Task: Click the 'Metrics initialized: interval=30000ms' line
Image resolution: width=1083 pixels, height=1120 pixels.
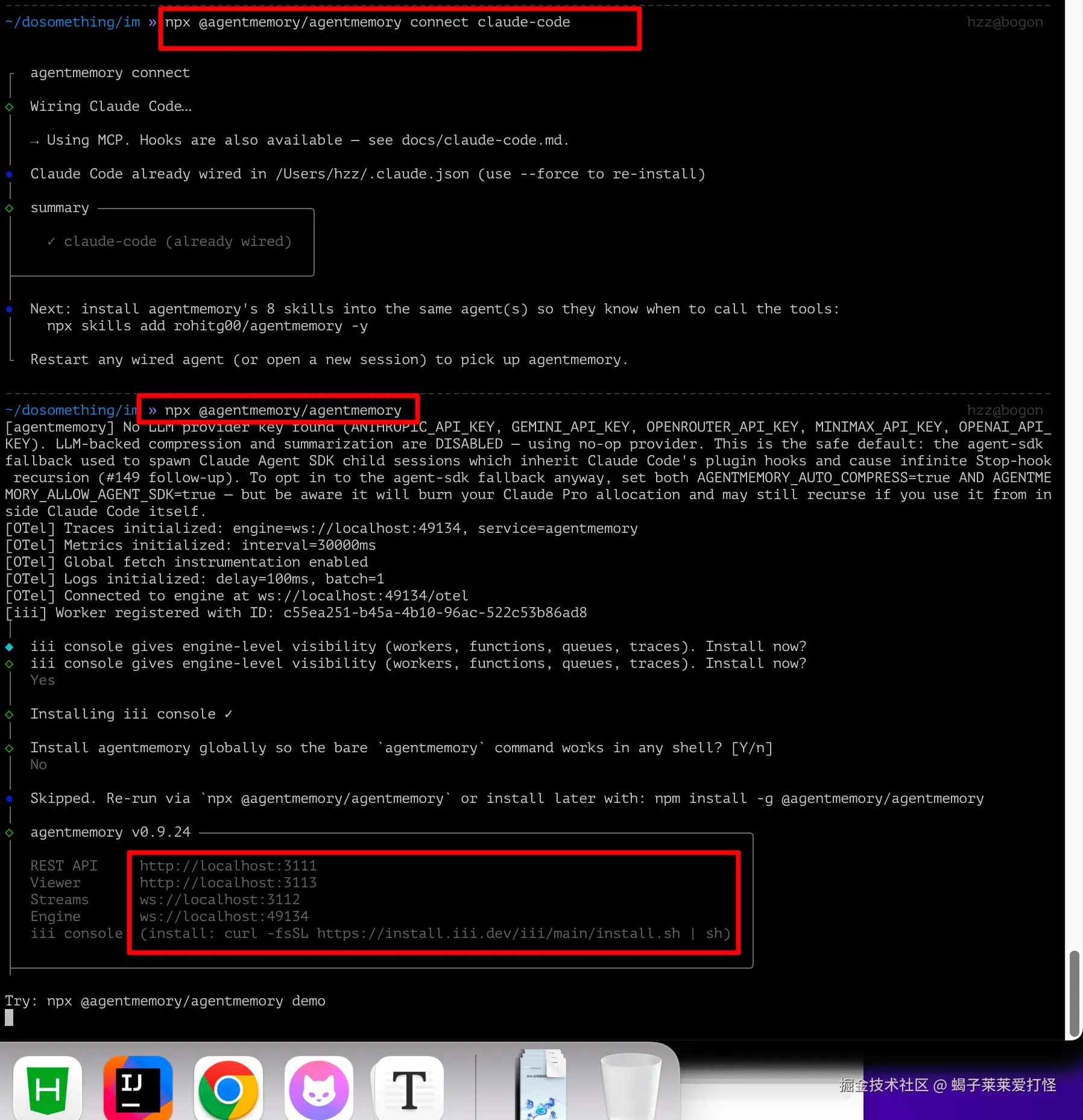Action: tap(191, 545)
